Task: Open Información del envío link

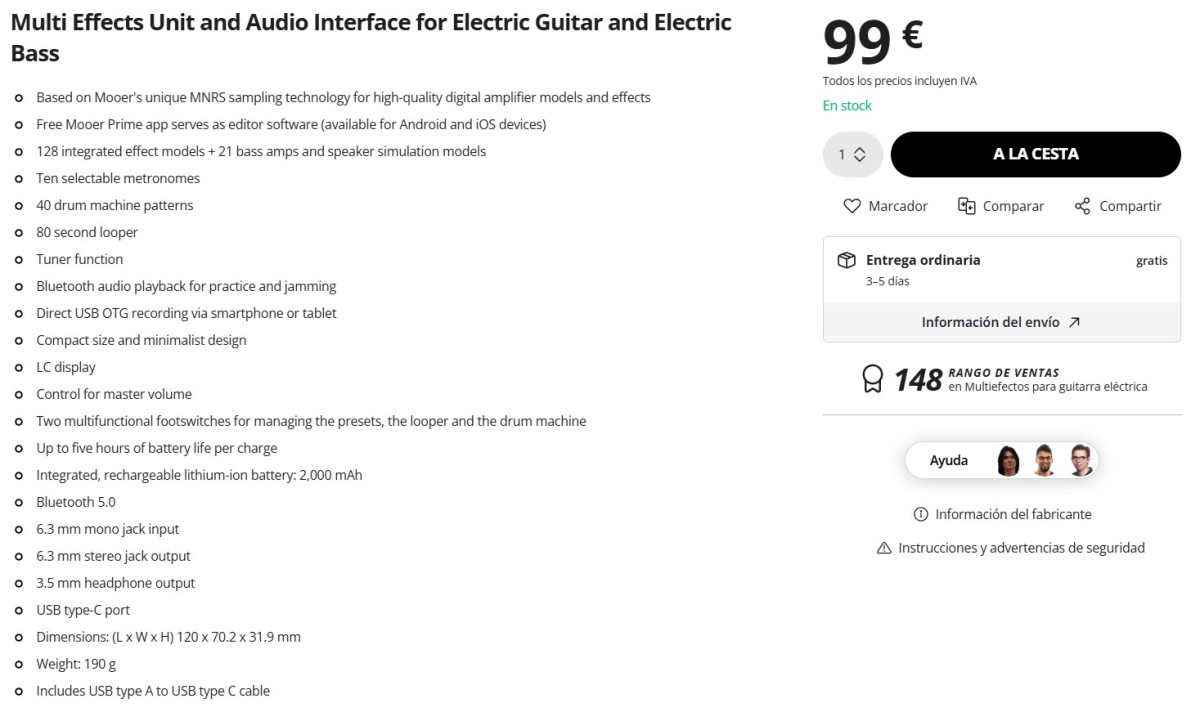Action: point(990,322)
